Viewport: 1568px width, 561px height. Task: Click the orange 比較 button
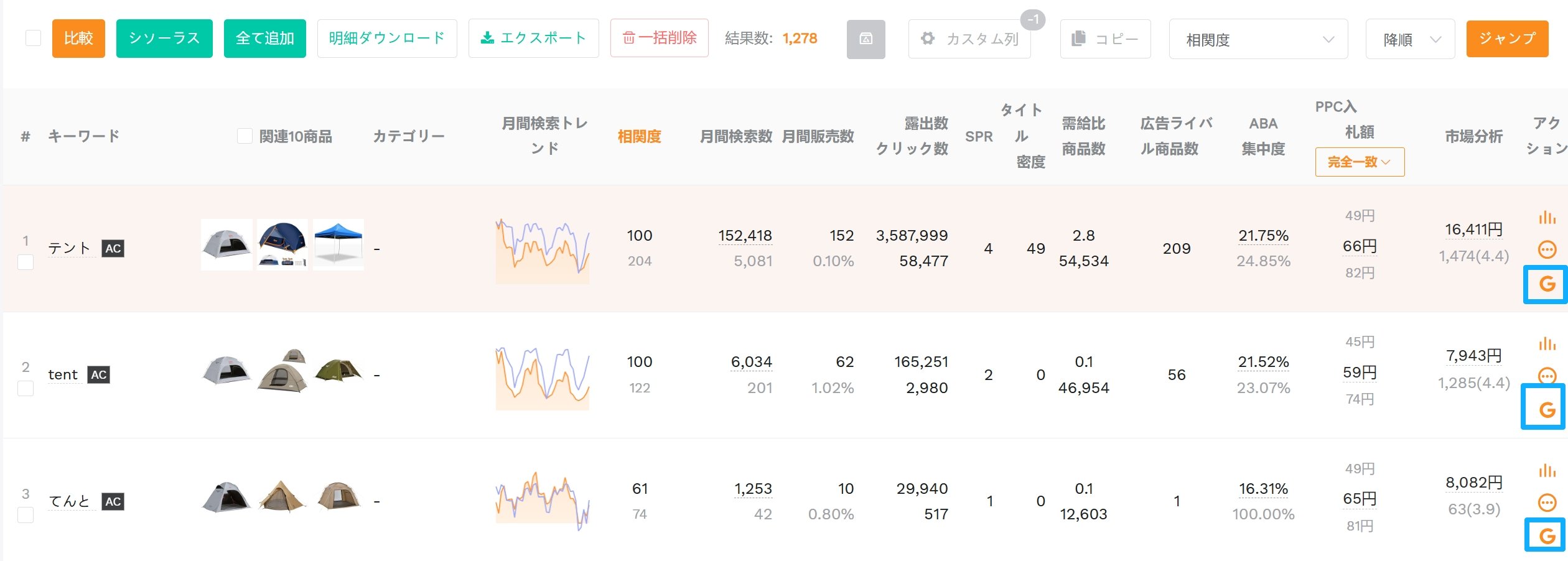click(78, 39)
